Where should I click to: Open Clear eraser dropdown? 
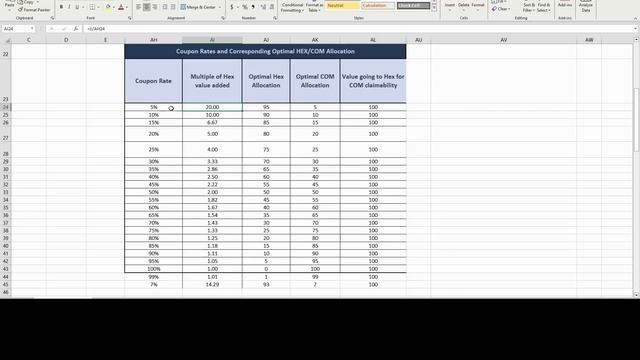click(500, 9)
